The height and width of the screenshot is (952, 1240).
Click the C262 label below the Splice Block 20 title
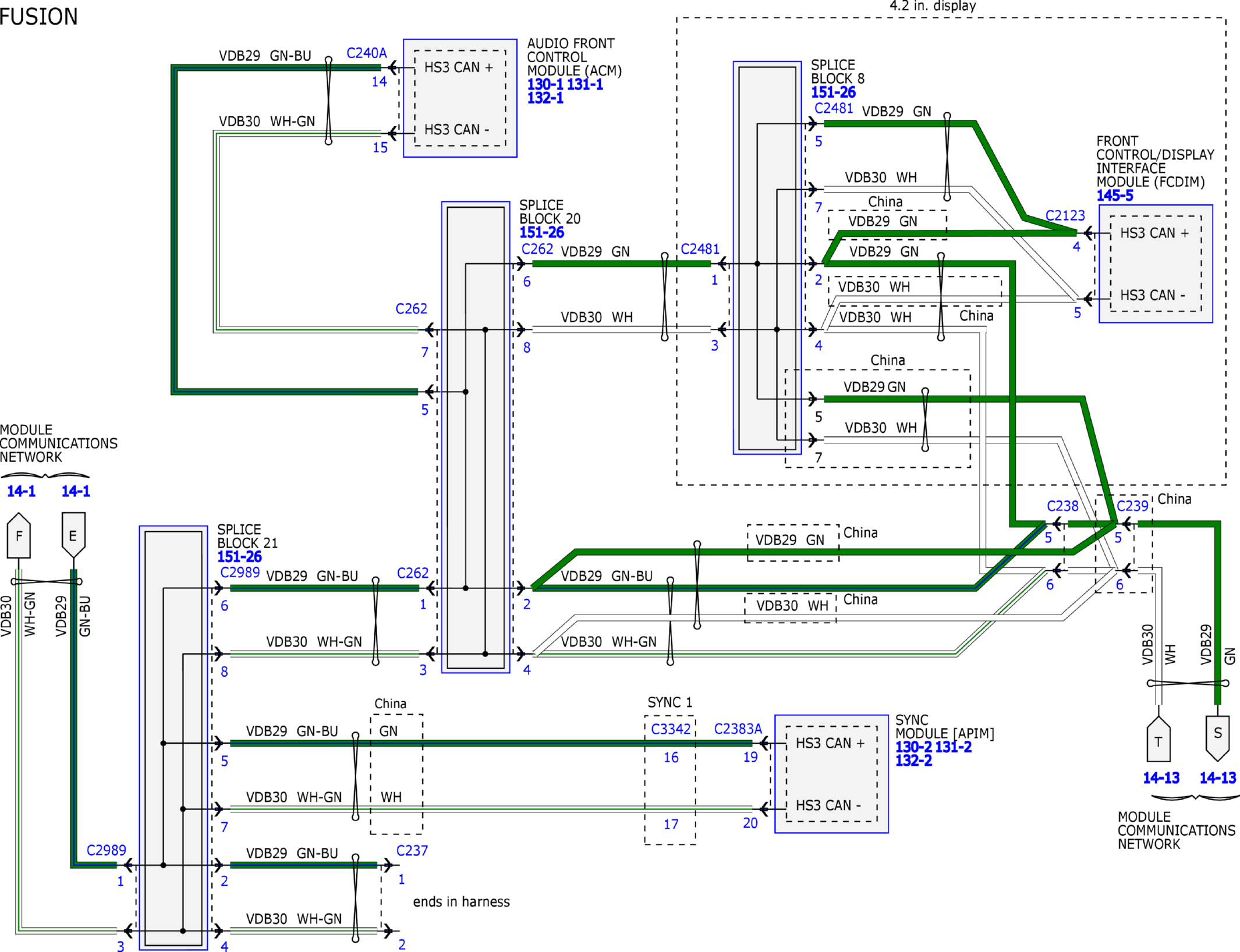537,249
